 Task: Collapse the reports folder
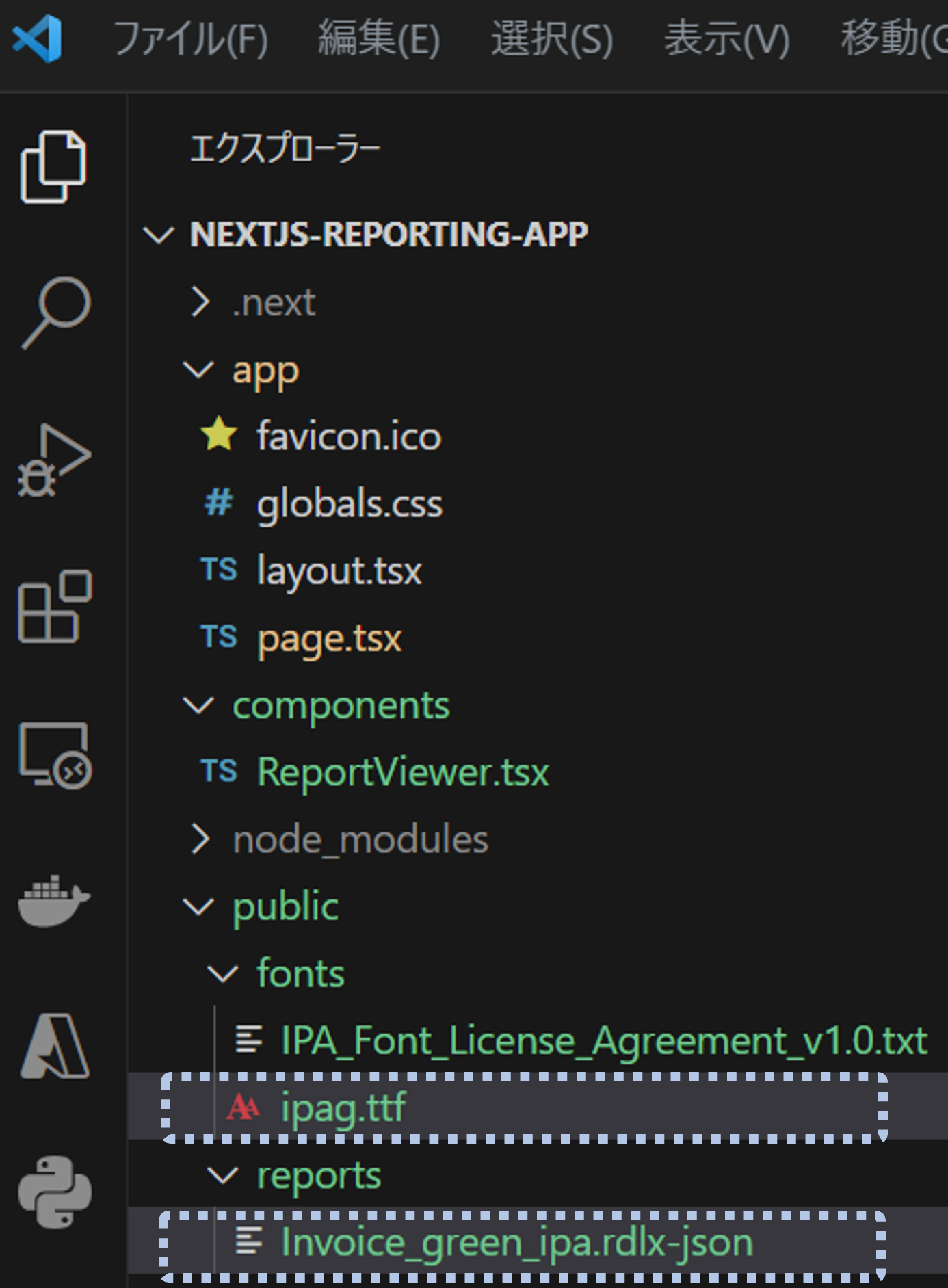pyautogui.click(x=223, y=1176)
